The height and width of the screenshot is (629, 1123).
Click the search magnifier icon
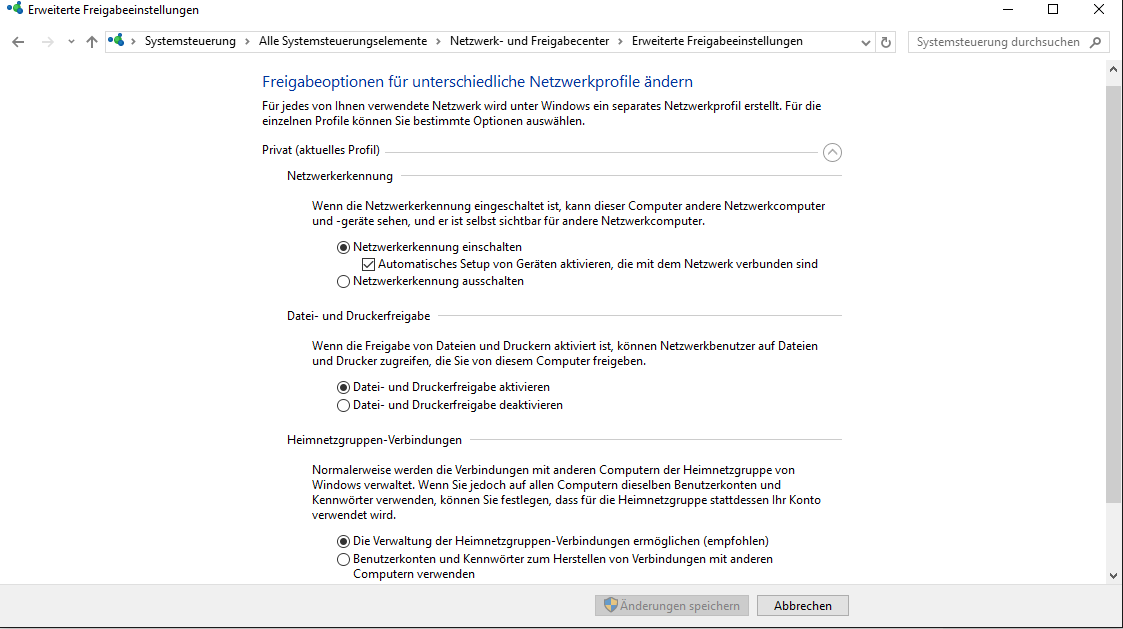[x=1095, y=42]
